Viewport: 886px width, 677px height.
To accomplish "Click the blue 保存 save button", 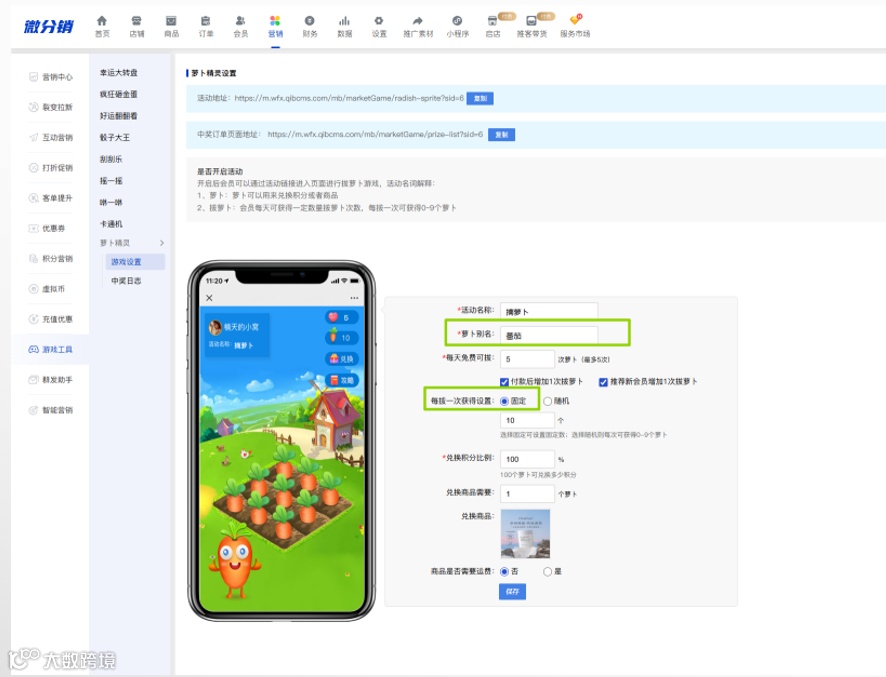I will (x=512, y=591).
